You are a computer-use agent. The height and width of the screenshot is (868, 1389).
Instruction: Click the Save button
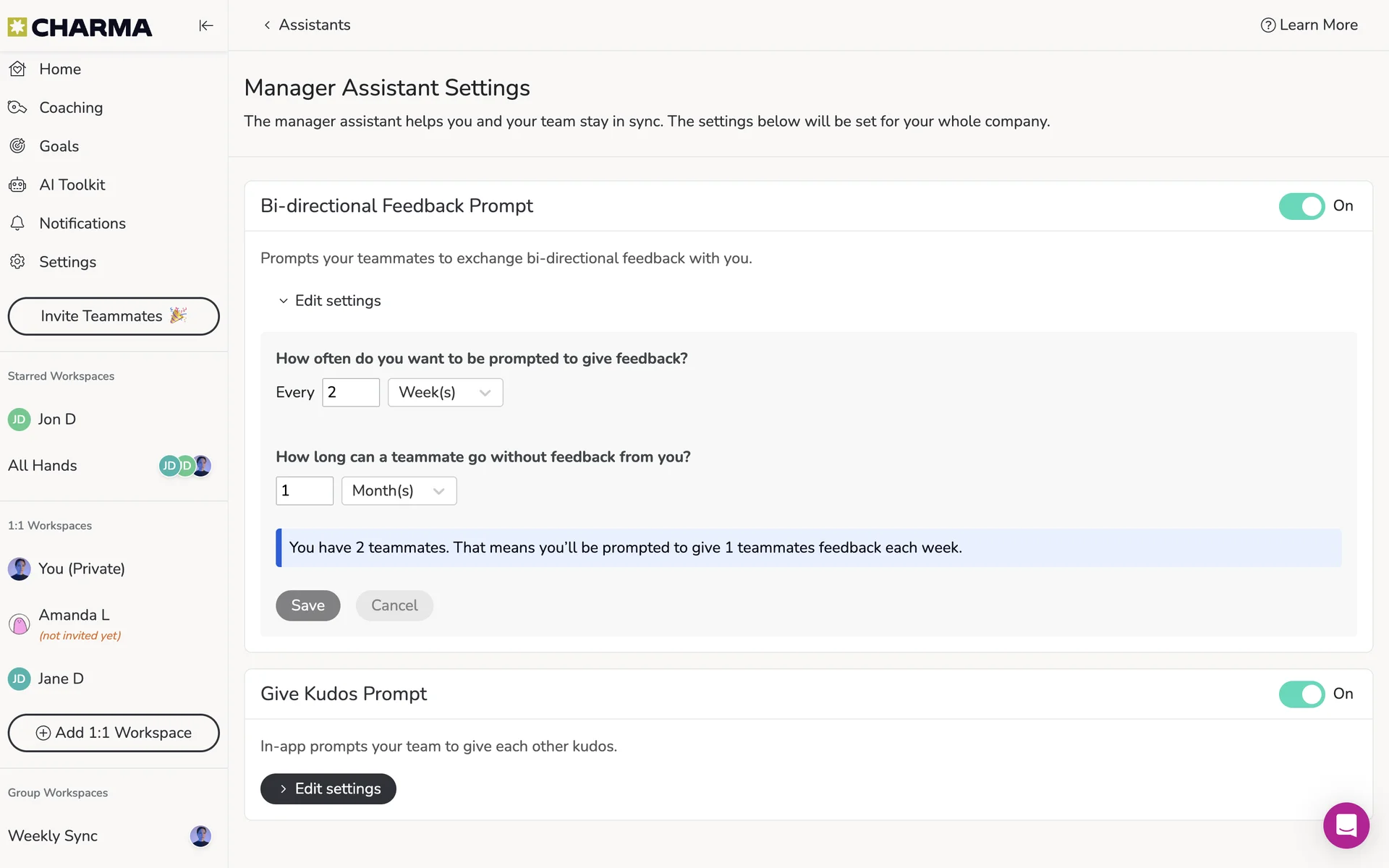click(x=307, y=606)
